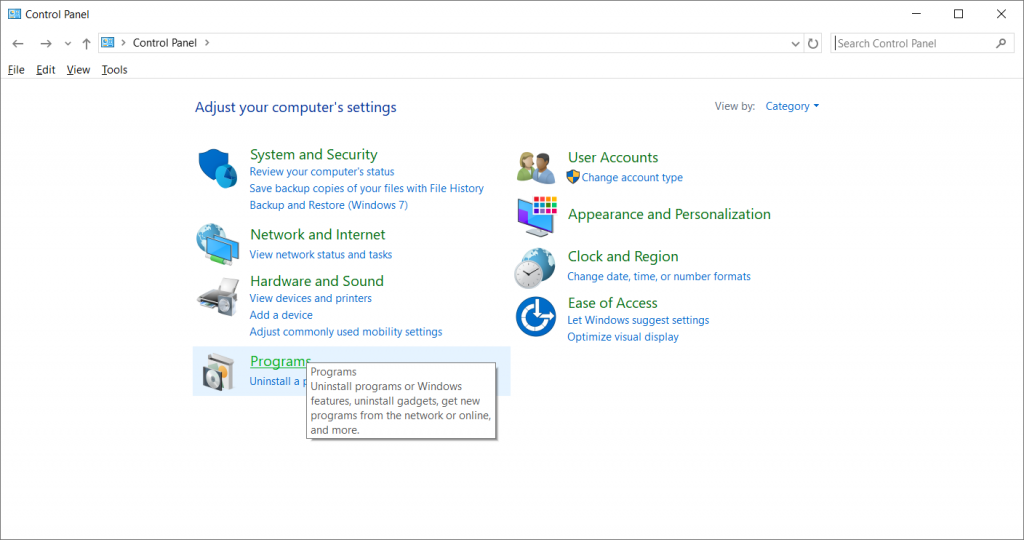The height and width of the screenshot is (540, 1024).
Task: Open Ease of Access heading link
Action: pyautogui.click(x=613, y=303)
